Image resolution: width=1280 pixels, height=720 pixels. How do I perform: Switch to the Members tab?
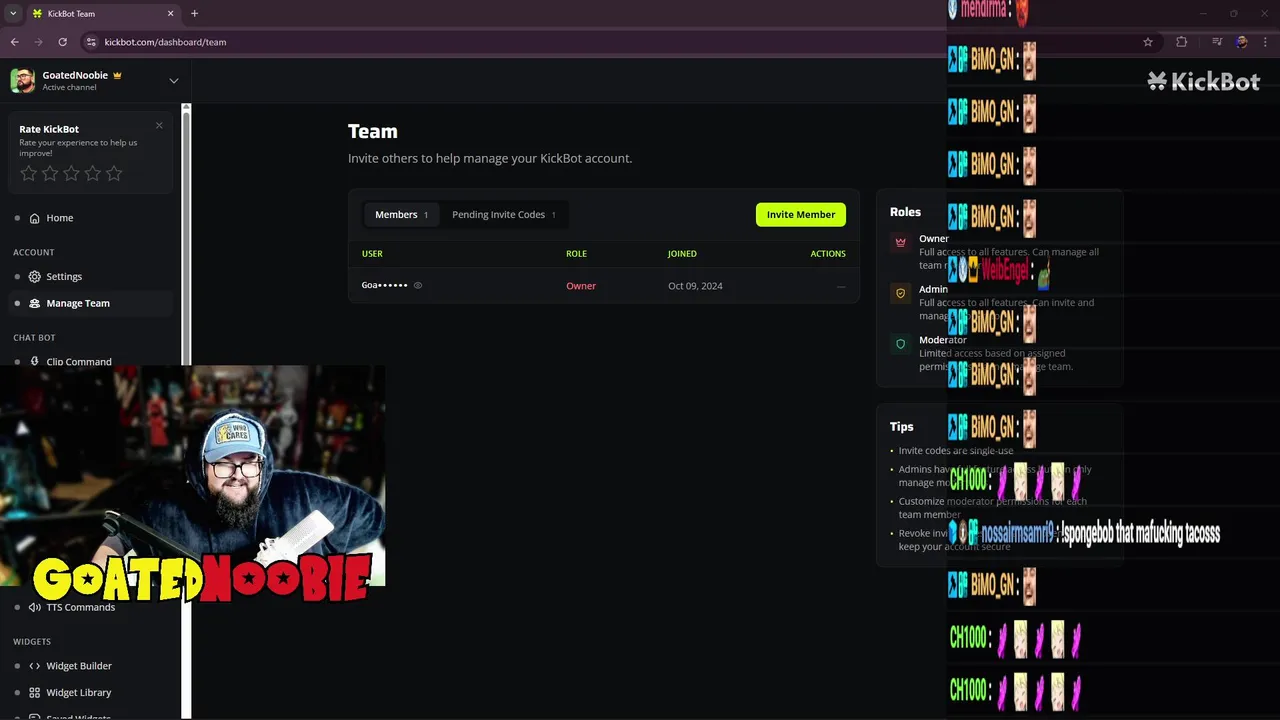point(401,214)
